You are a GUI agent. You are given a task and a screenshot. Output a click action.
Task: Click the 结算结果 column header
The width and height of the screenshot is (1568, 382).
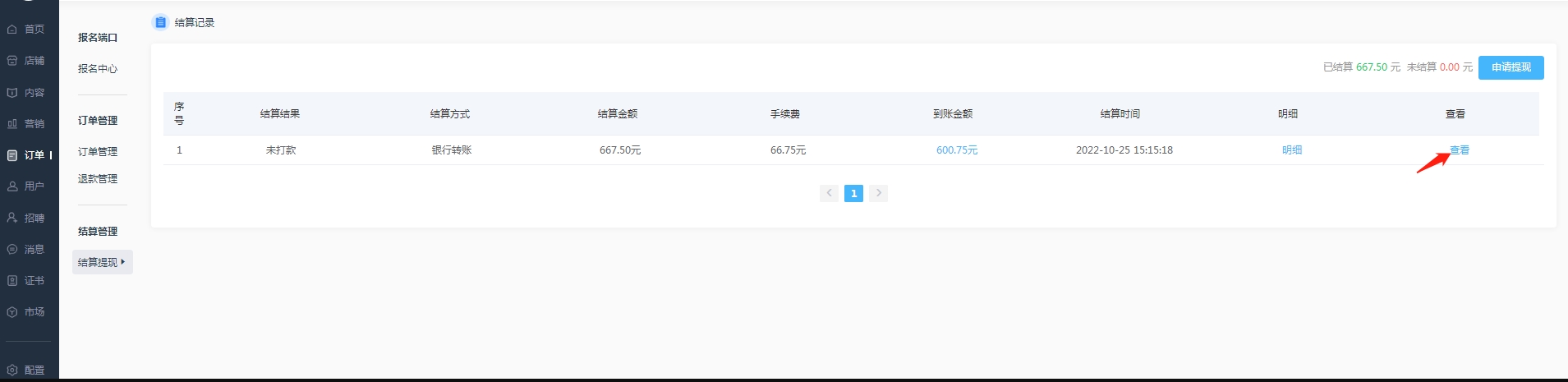coord(280,114)
